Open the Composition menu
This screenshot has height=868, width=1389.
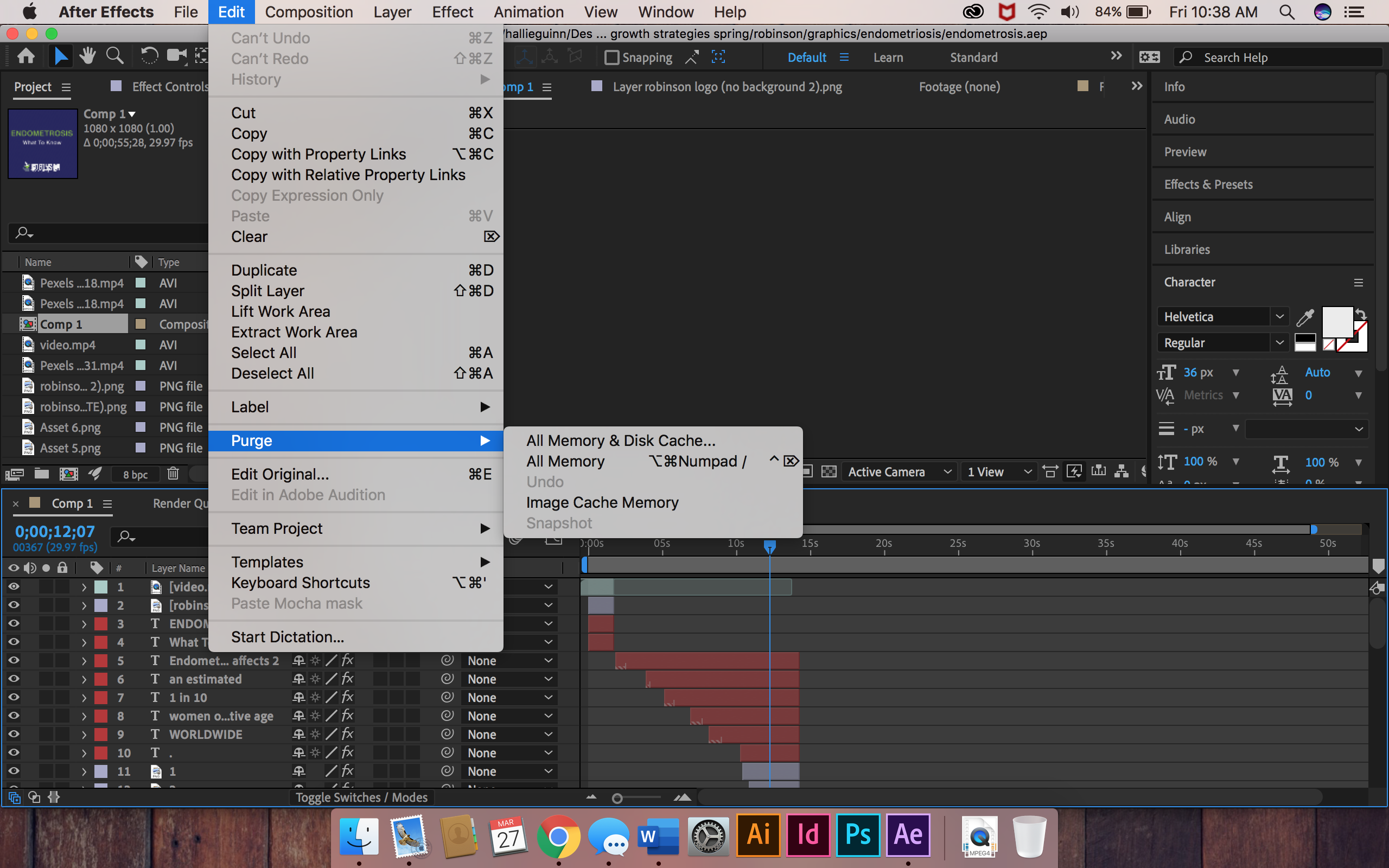309,11
